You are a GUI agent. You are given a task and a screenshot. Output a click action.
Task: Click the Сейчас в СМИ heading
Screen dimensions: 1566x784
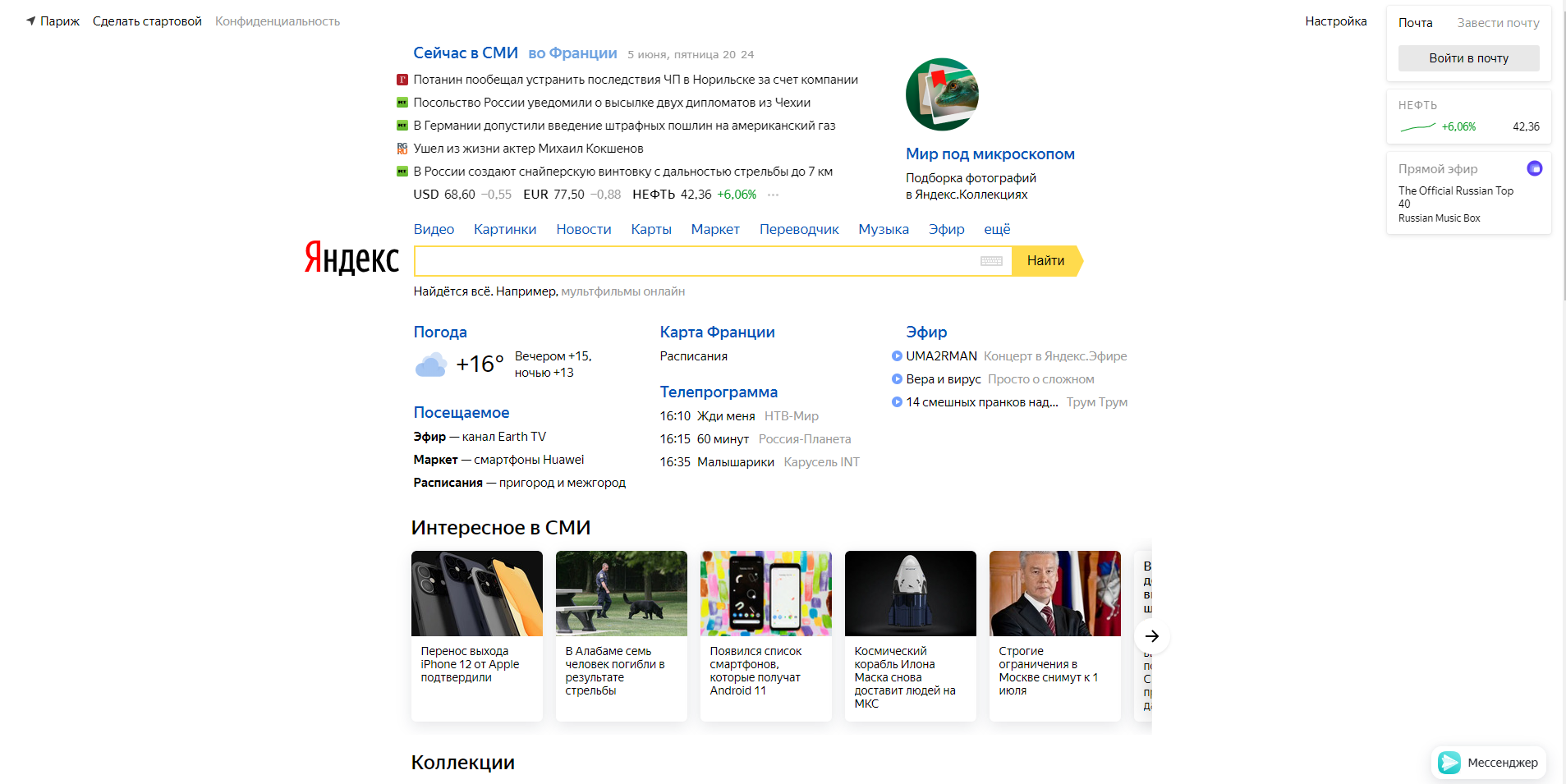(466, 53)
